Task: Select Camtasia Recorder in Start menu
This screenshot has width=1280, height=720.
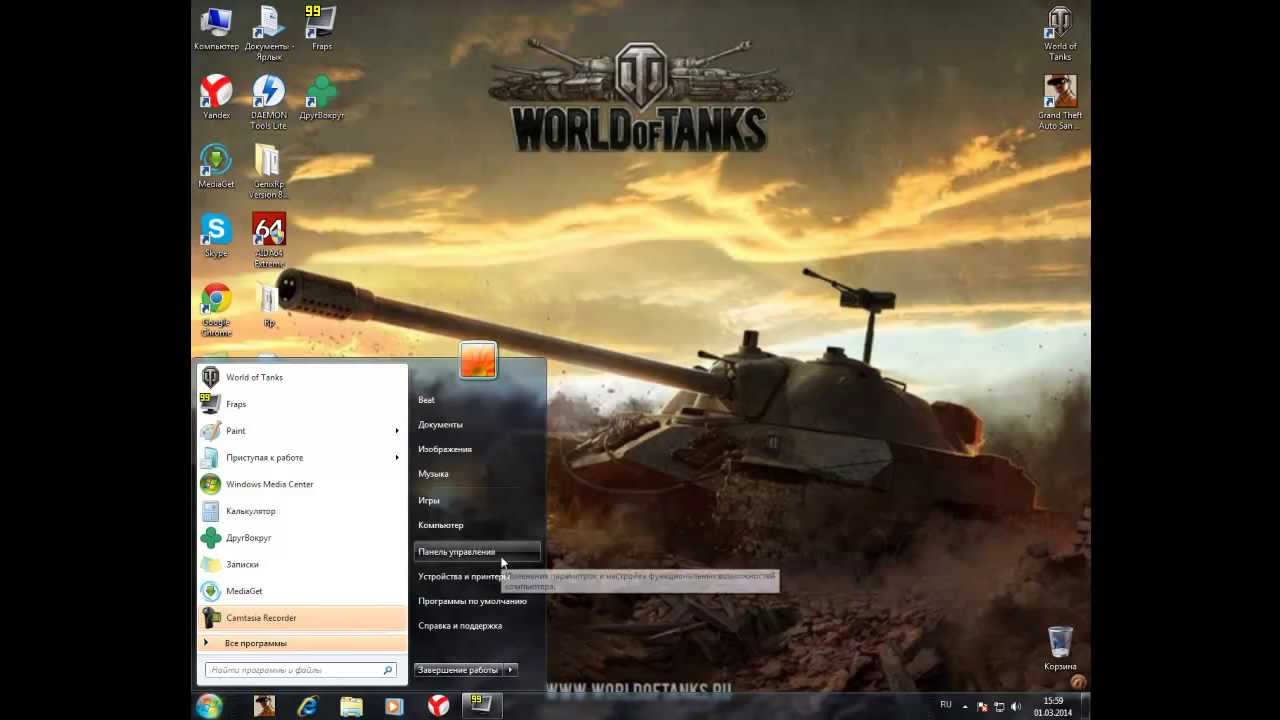Action: [x=302, y=618]
